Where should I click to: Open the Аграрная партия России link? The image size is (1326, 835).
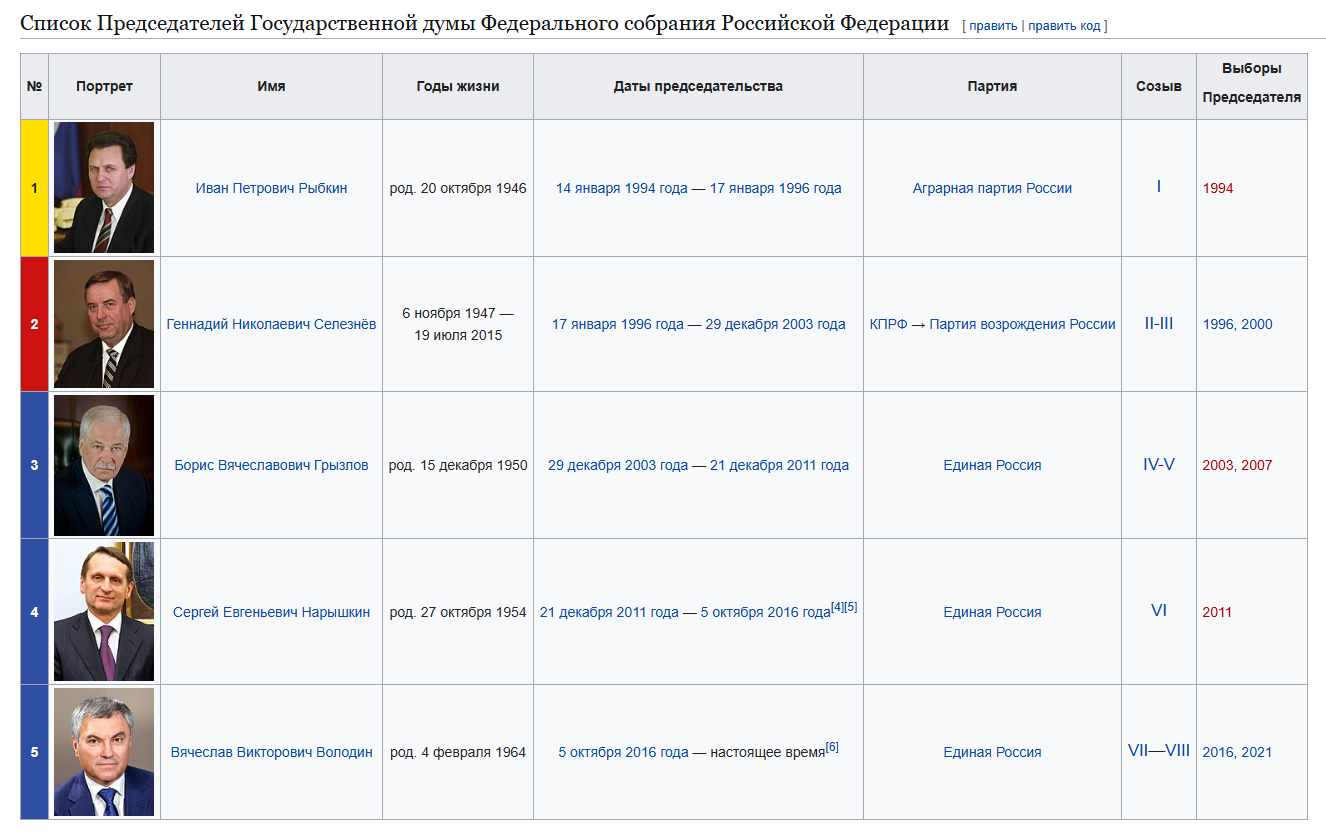tap(992, 188)
